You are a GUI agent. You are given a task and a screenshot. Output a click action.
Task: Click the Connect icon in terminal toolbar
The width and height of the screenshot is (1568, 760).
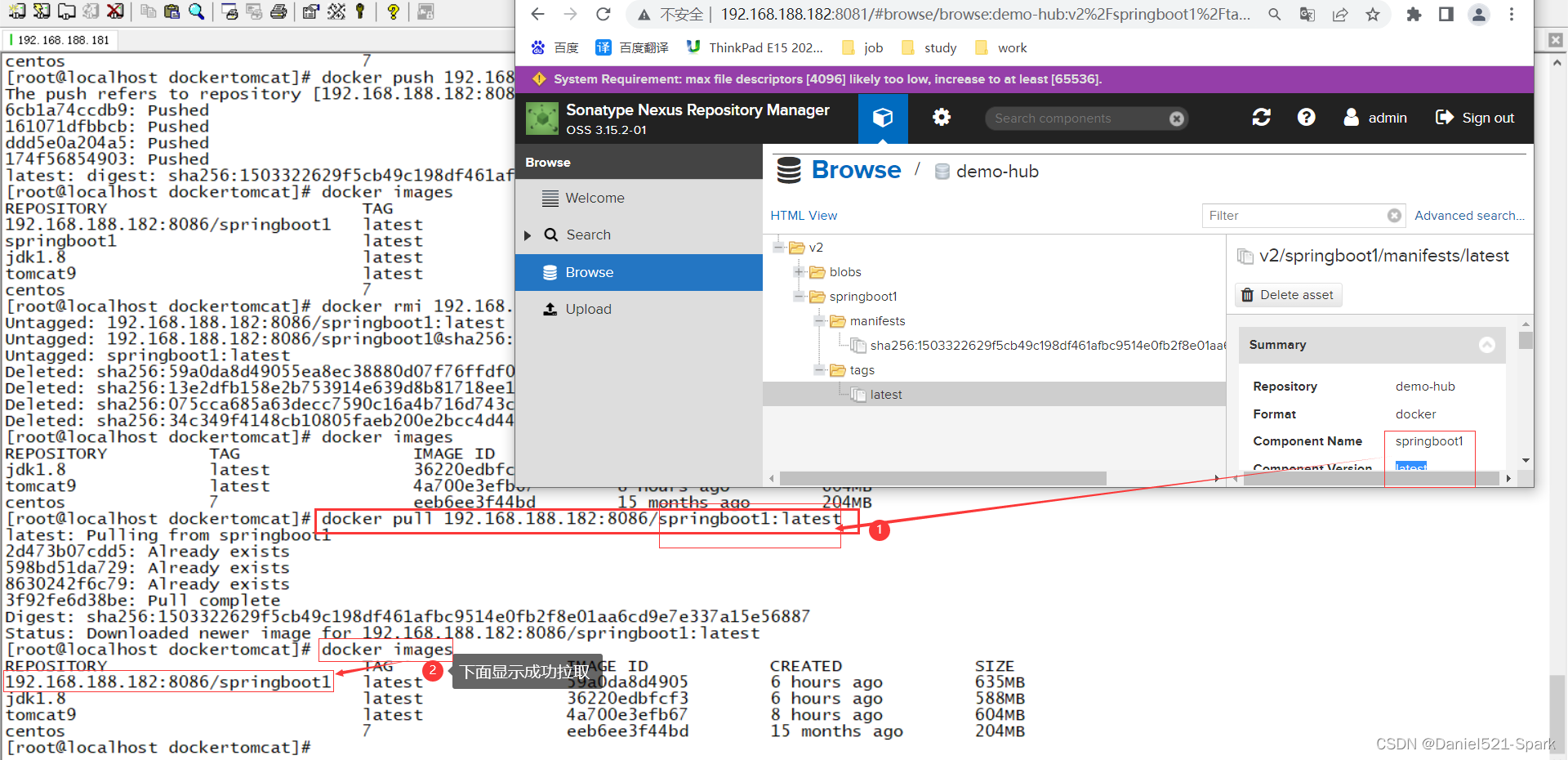[17, 11]
